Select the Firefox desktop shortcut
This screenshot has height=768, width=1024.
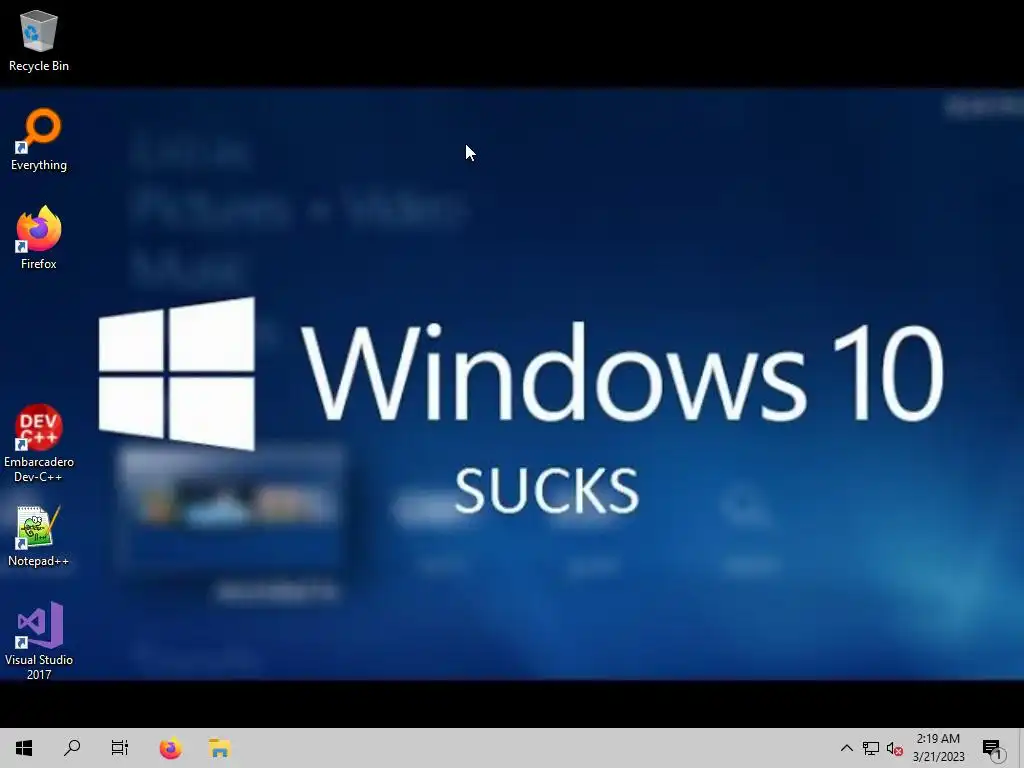(39, 238)
